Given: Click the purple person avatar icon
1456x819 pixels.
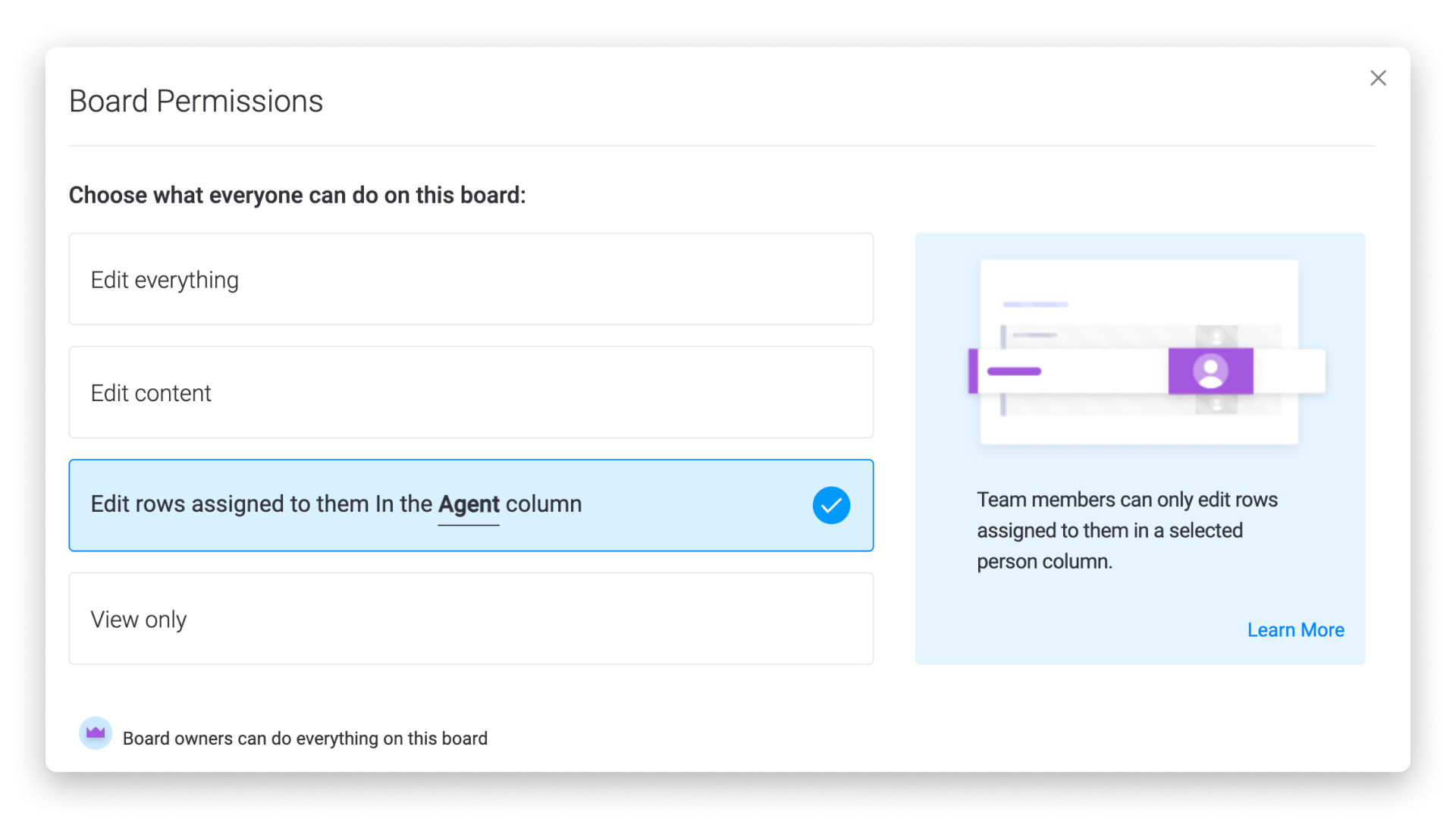Looking at the screenshot, I should (x=1210, y=372).
